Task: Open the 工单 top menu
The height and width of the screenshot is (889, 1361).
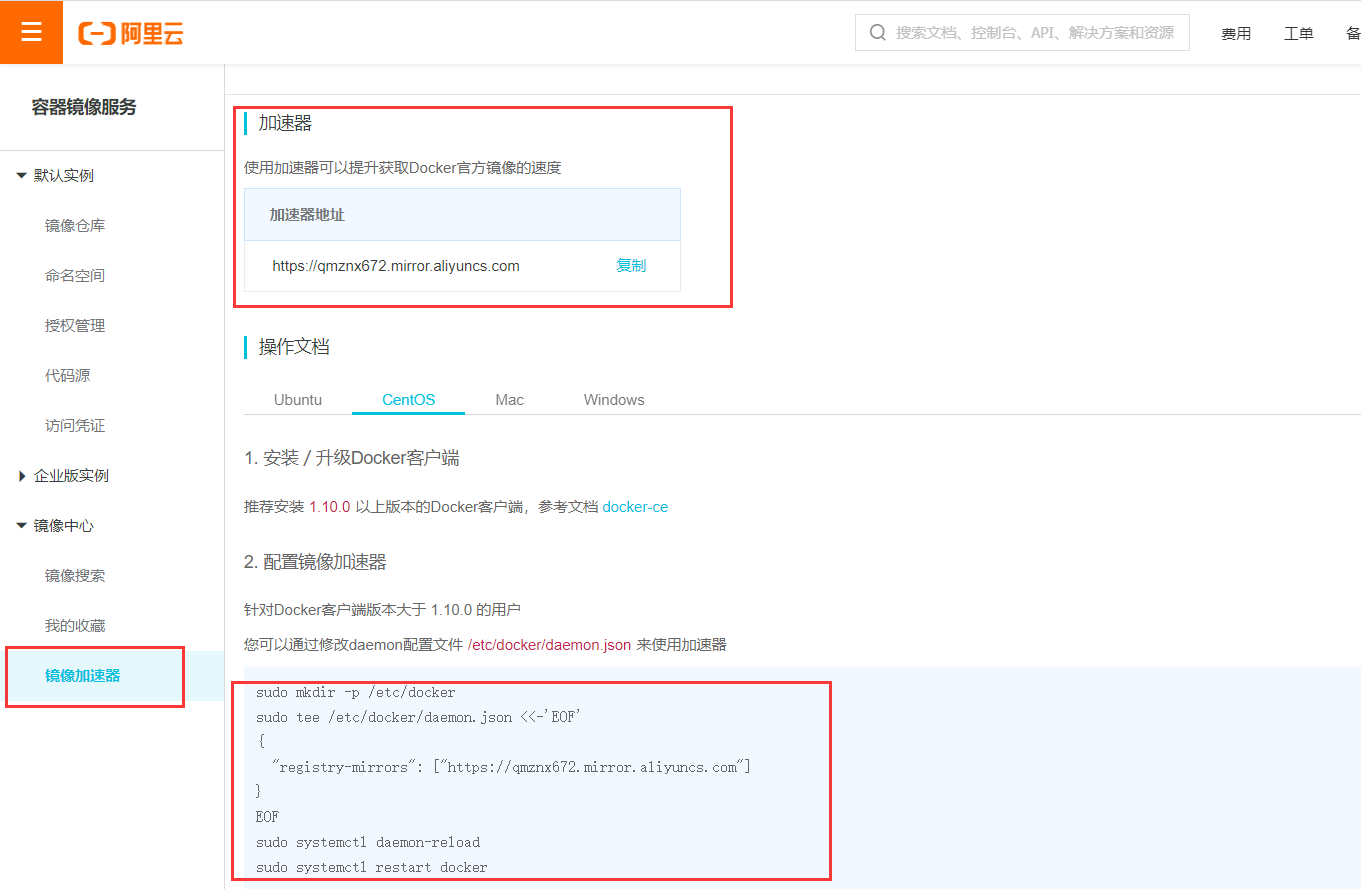Action: pyautogui.click(x=1299, y=33)
